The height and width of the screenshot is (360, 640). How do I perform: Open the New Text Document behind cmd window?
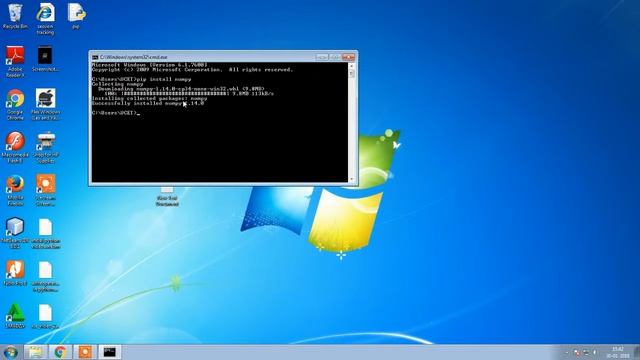click(167, 197)
